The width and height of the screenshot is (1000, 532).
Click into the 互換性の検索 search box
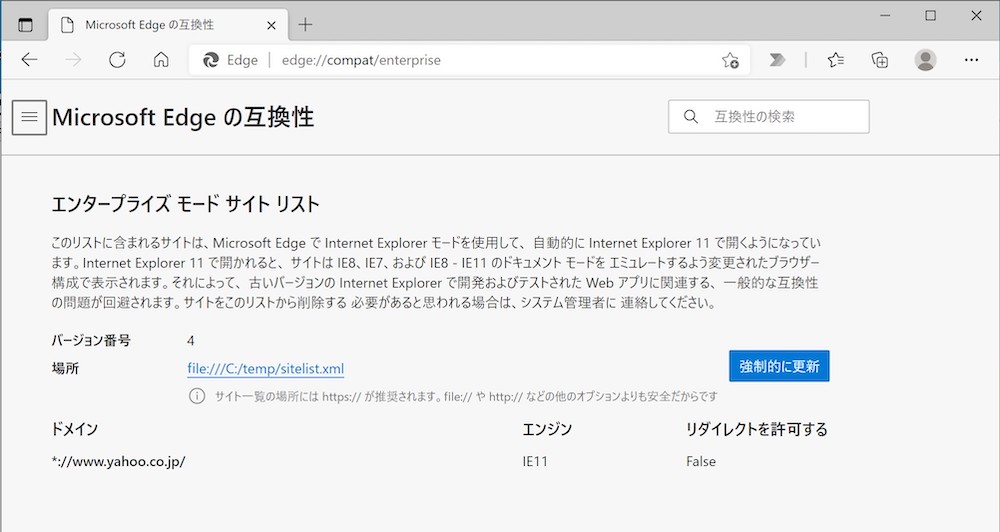point(768,117)
